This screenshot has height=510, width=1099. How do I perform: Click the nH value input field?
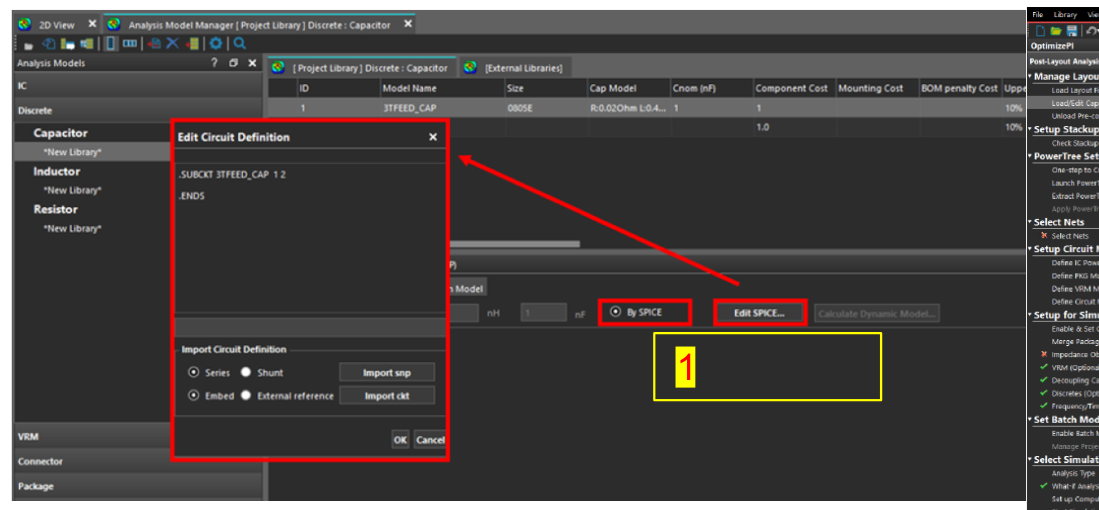(x=464, y=313)
